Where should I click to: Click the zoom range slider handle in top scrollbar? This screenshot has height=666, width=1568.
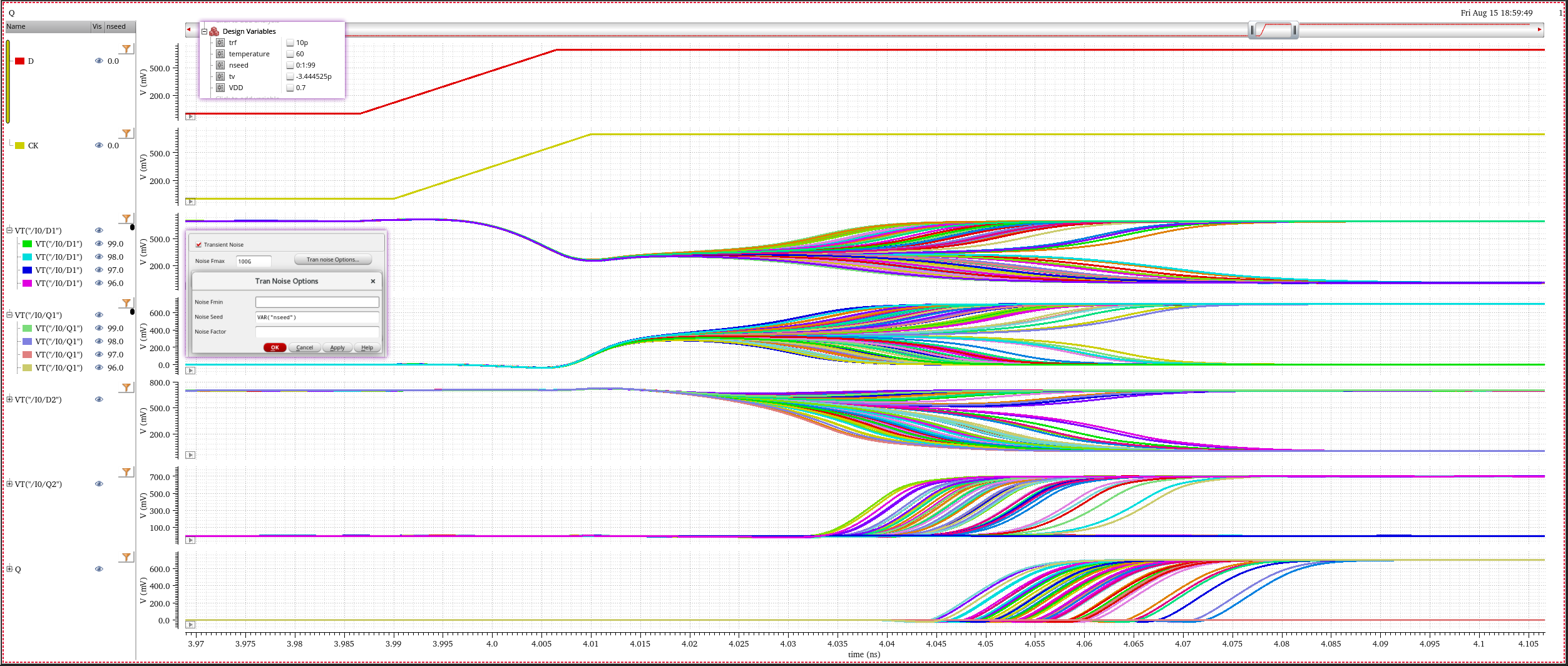point(1273,29)
